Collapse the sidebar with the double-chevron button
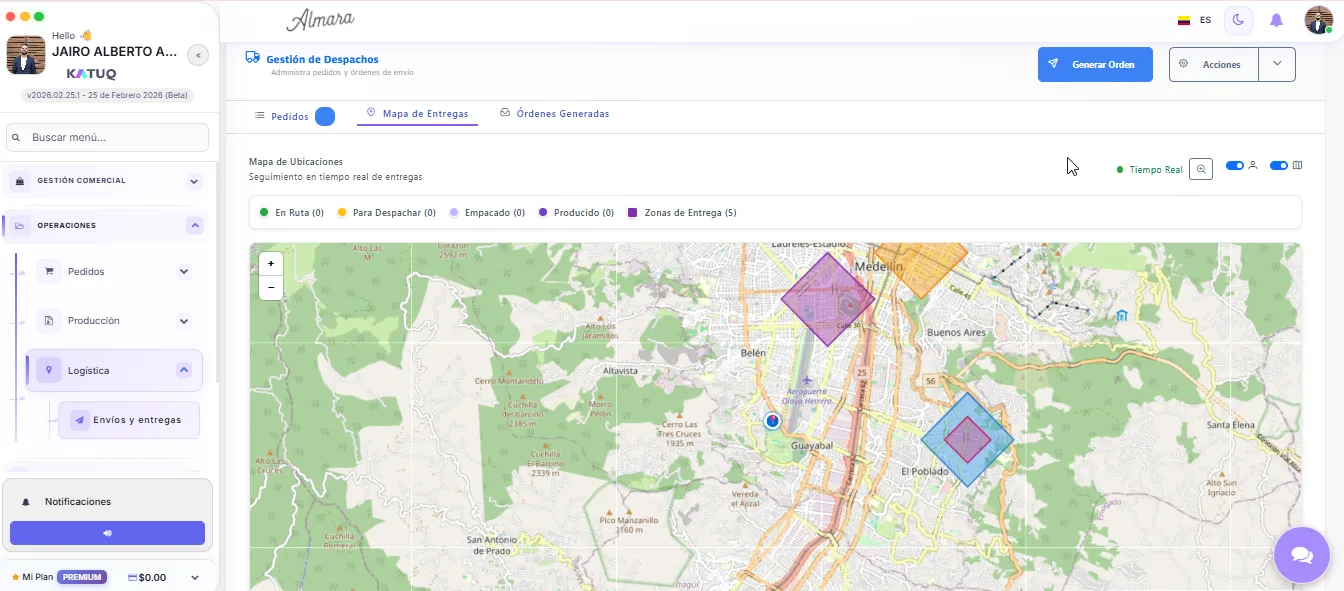The width and height of the screenshot is (1344, 591). click(198, 55)
